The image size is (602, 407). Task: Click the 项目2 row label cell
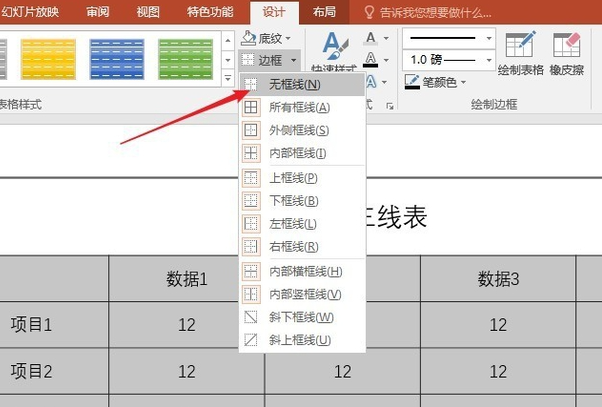click(x=54, y=371)
